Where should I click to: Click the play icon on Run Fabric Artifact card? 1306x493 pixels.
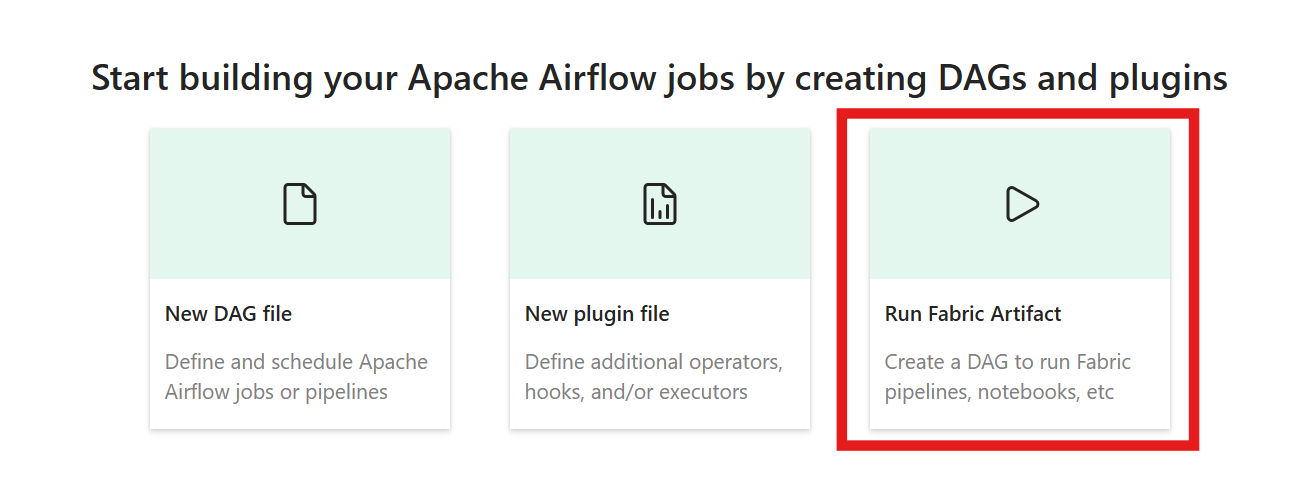pos(1021,204)
